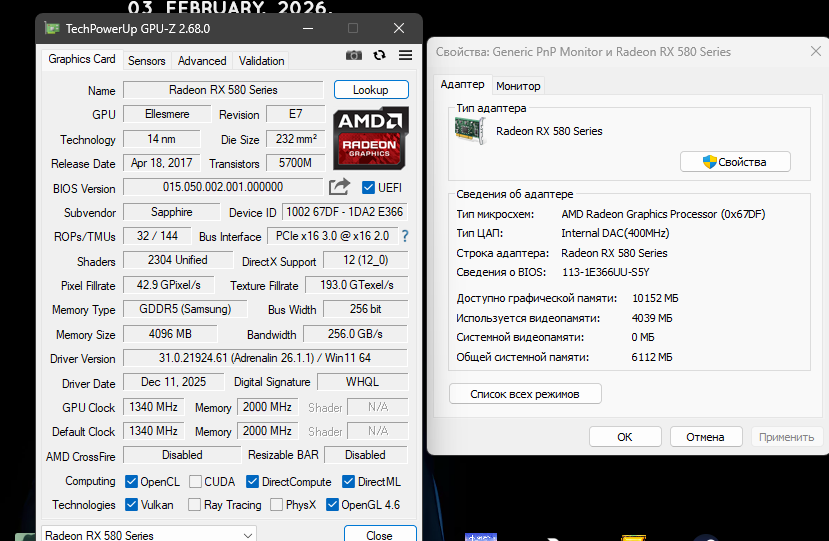The width and height of the screenshot is (829, 541).
Task: Uncheck the Vulkan checkbox
Action: coord(132,505)
